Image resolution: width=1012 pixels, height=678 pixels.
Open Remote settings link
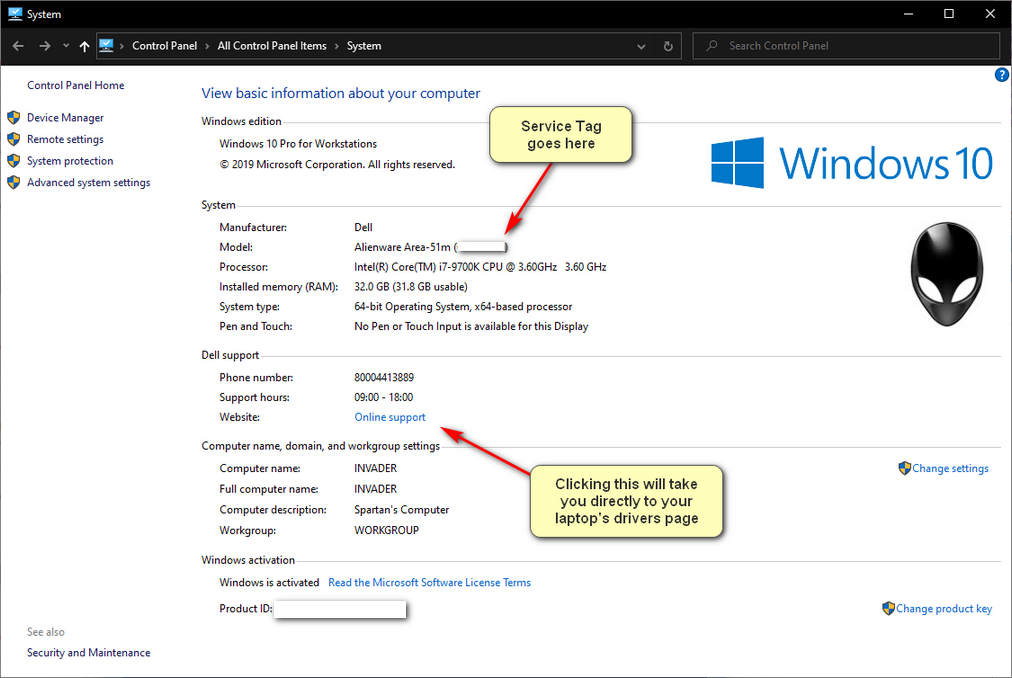click(x=65, y=140)
